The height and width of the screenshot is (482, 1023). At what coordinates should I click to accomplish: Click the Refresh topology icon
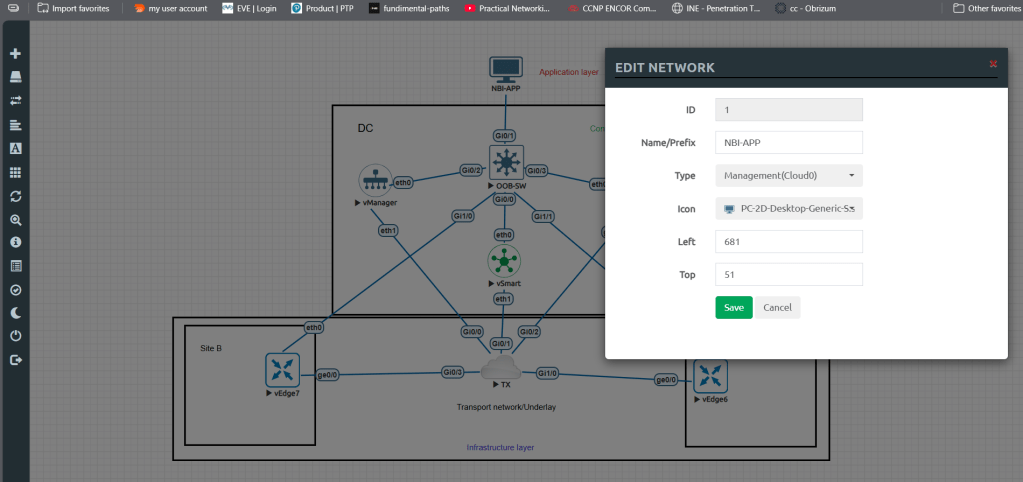15,196
